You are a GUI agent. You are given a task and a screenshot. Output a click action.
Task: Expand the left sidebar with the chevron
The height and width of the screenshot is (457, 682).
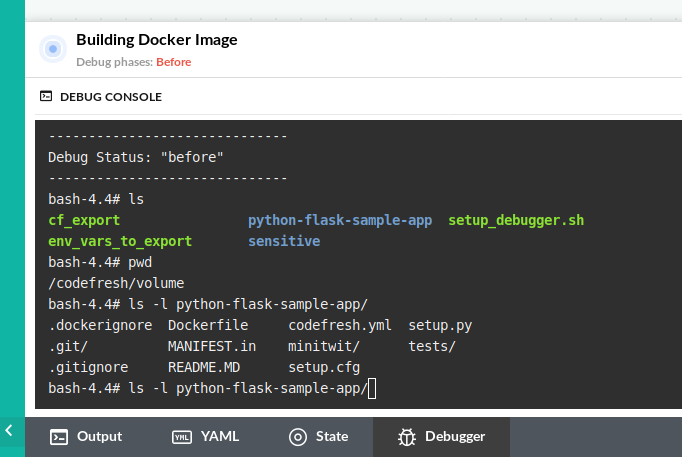[x=9, y=431]
